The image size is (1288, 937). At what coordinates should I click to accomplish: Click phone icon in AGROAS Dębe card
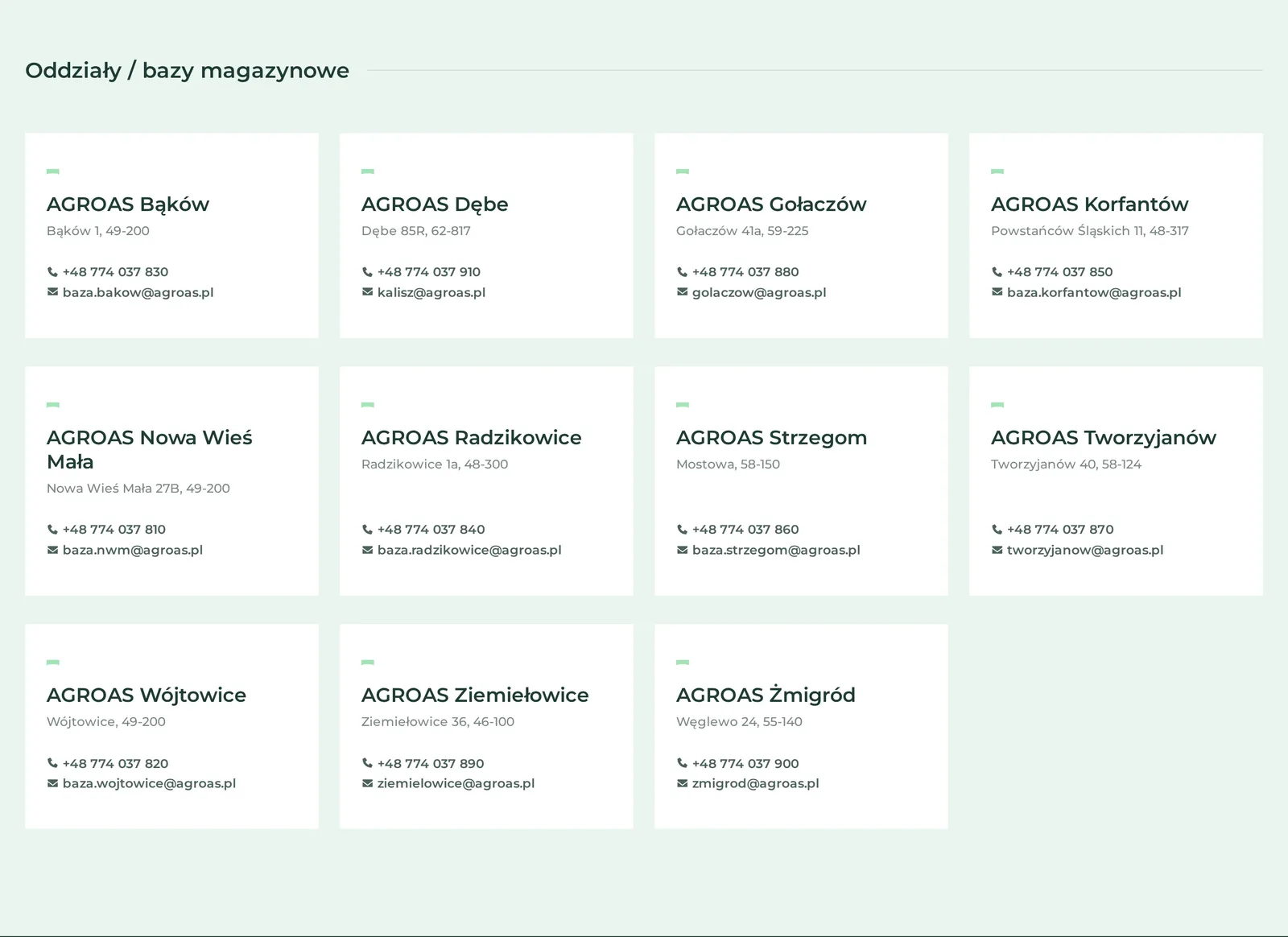(x=367, y=272)
